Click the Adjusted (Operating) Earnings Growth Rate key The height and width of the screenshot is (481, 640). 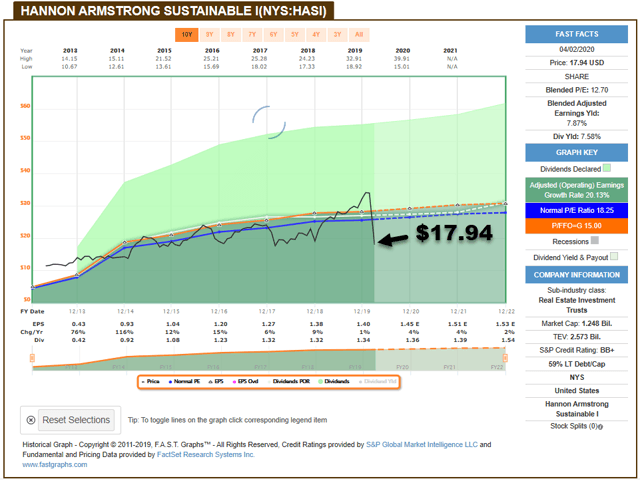pos(577,190)
